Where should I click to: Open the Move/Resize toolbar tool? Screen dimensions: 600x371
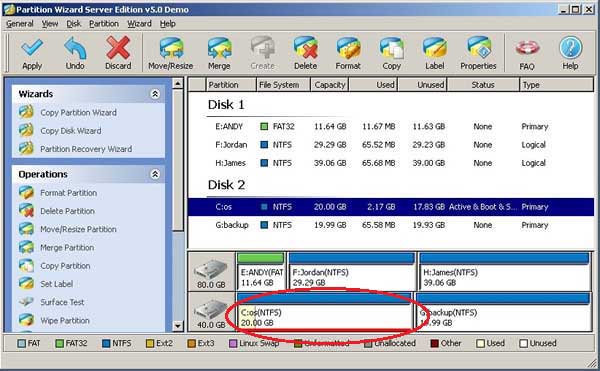171,53
